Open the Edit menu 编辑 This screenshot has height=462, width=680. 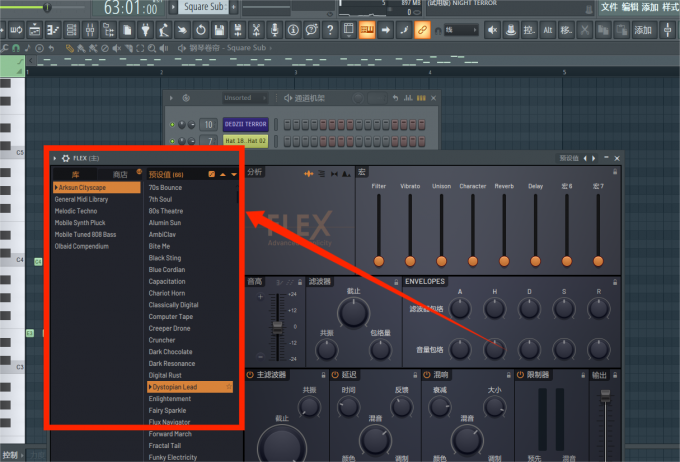coord(630,7)
